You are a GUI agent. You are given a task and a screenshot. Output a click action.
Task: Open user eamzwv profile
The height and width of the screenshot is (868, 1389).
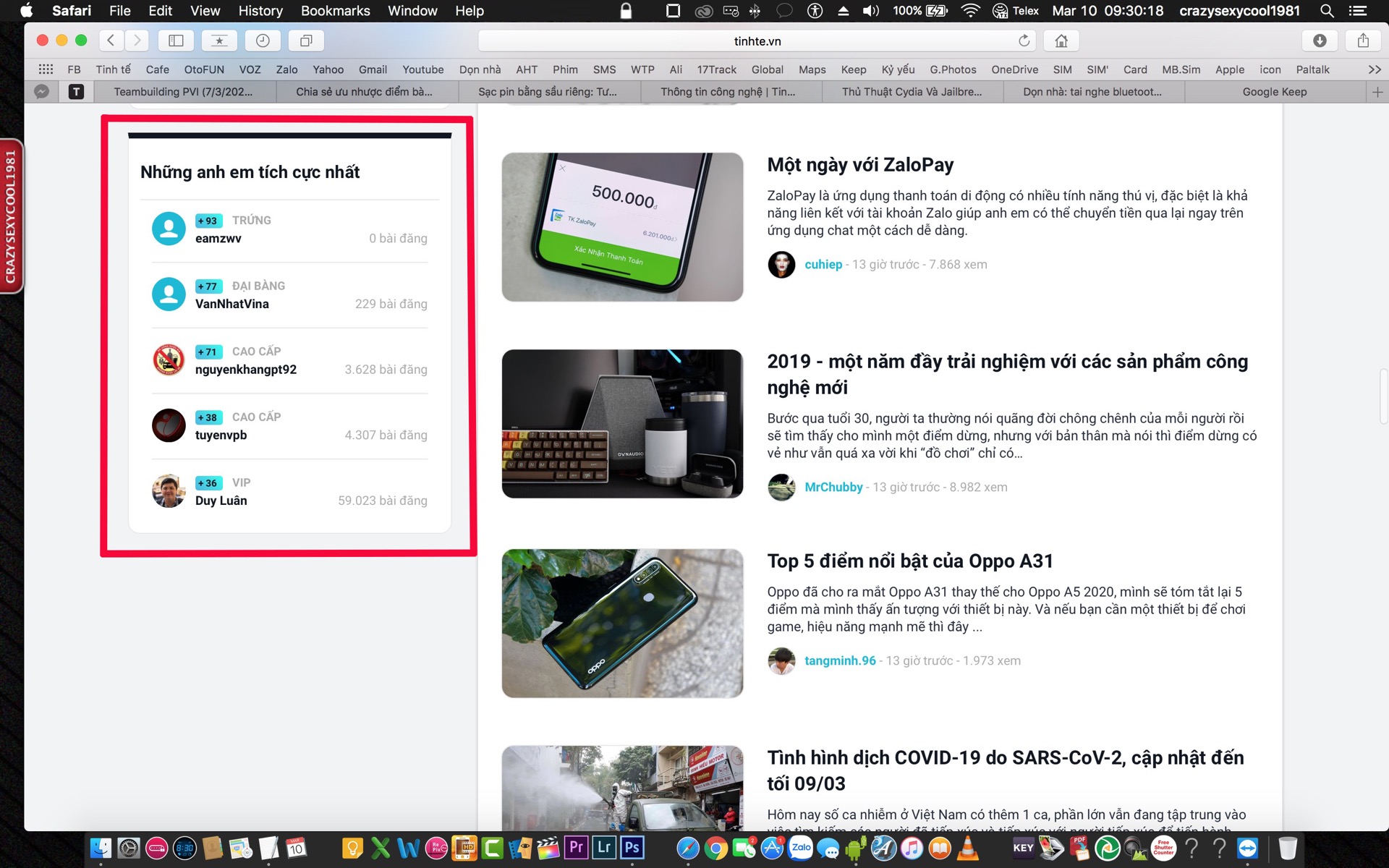pos(218,238)
